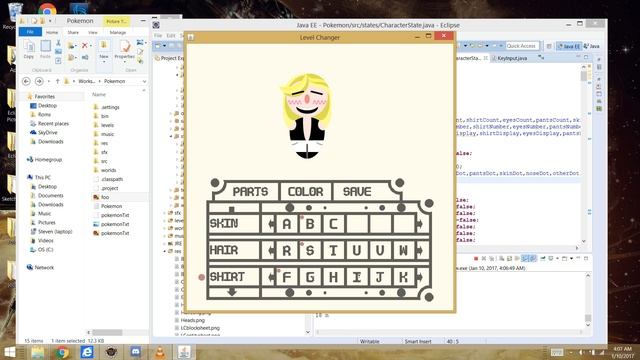Open the Share ribbon tab in File Explorer
Image resolution: width=640 pixels, height=360 pixels.
(73, 32)
